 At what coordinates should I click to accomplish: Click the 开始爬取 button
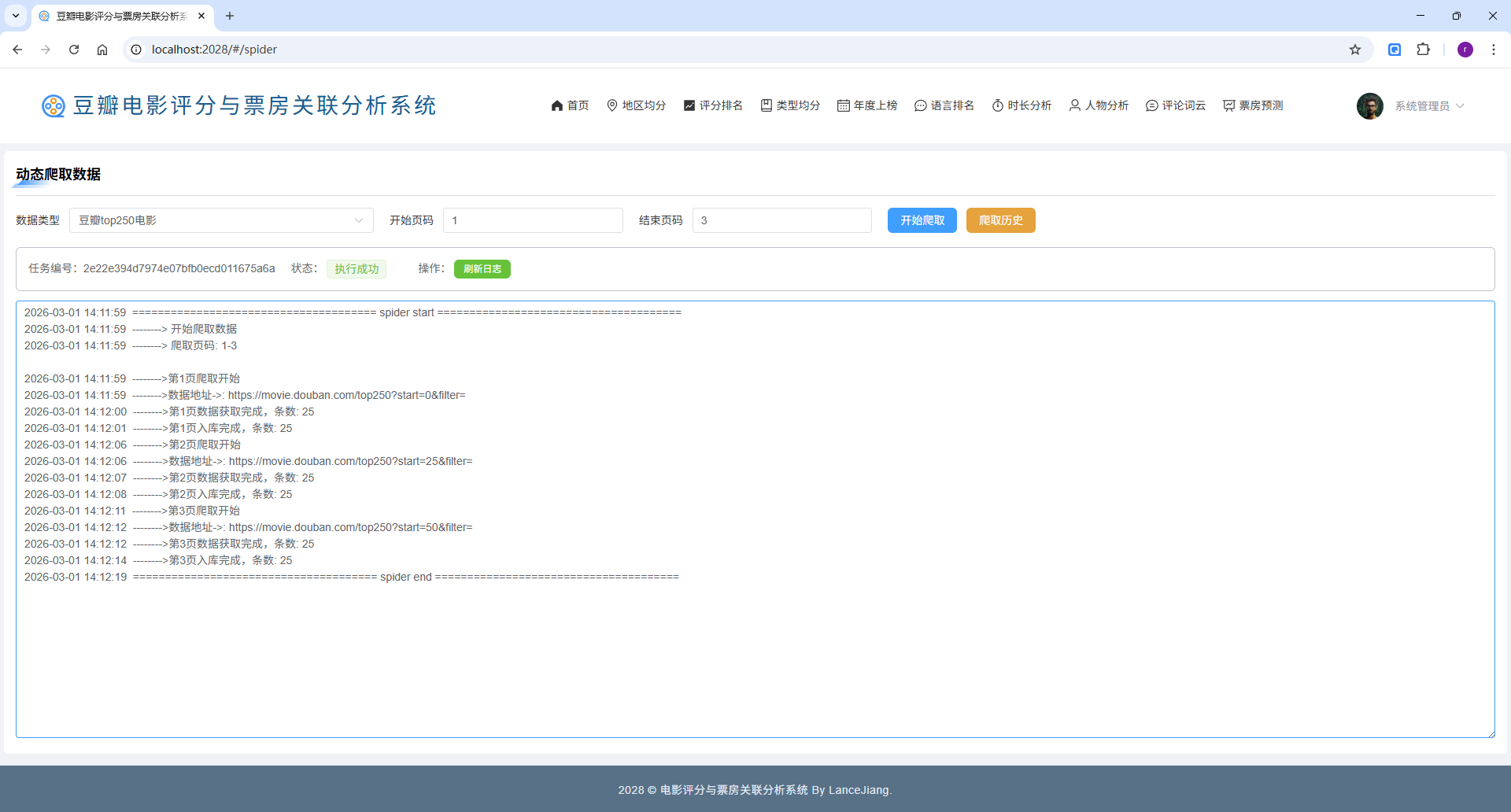tap(922, 220)
